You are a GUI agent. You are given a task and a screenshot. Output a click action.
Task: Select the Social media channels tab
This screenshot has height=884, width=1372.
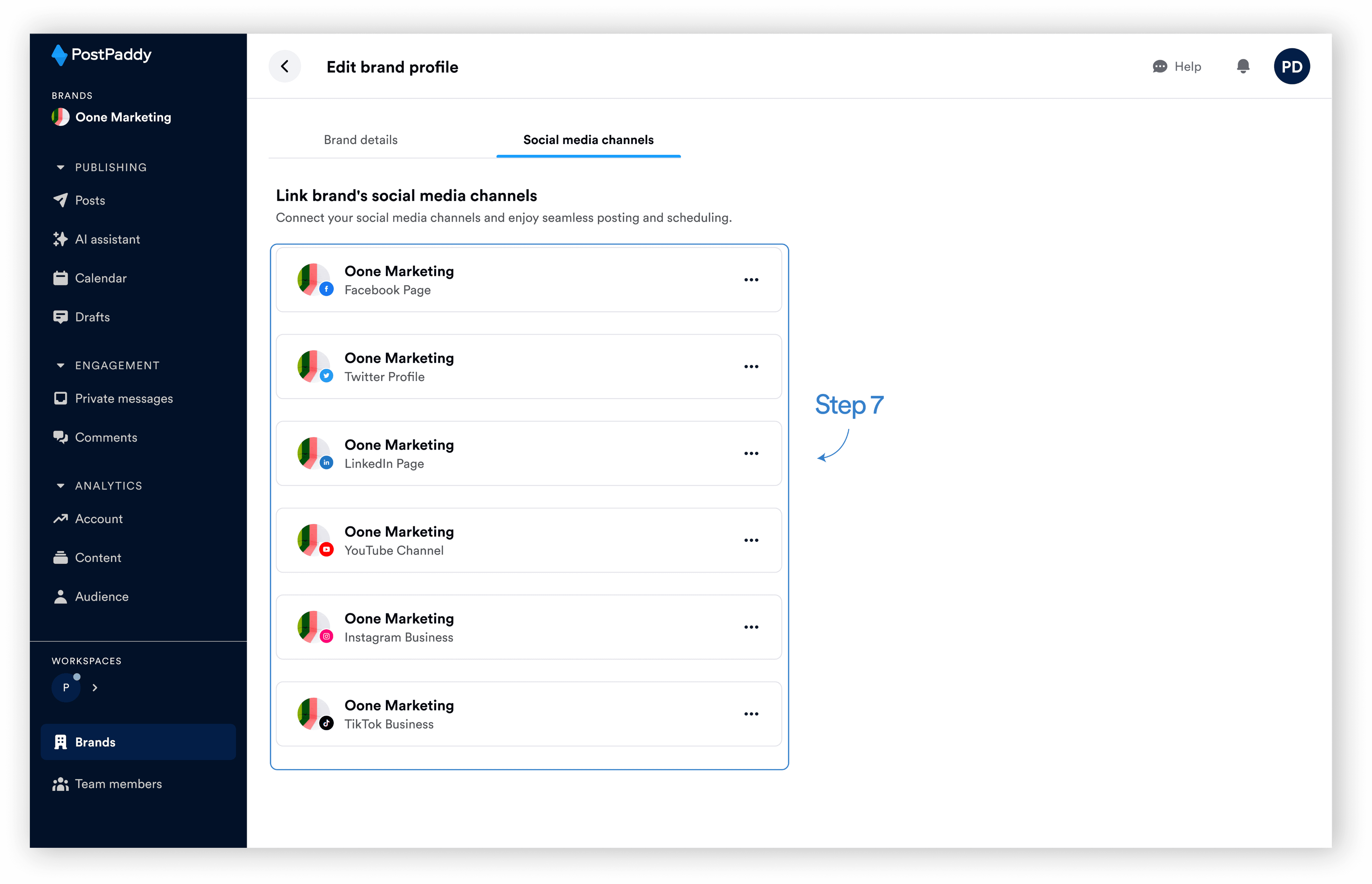point(588,140)
